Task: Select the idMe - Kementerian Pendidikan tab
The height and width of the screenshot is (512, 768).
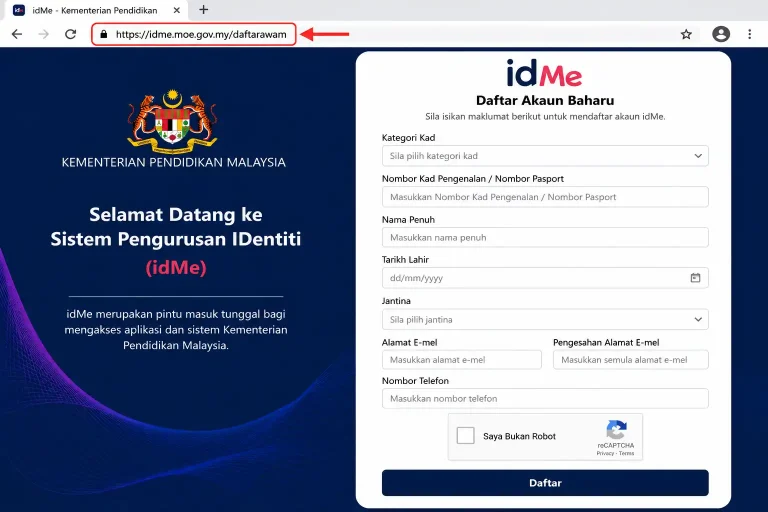Action: (x=95, y=10)
